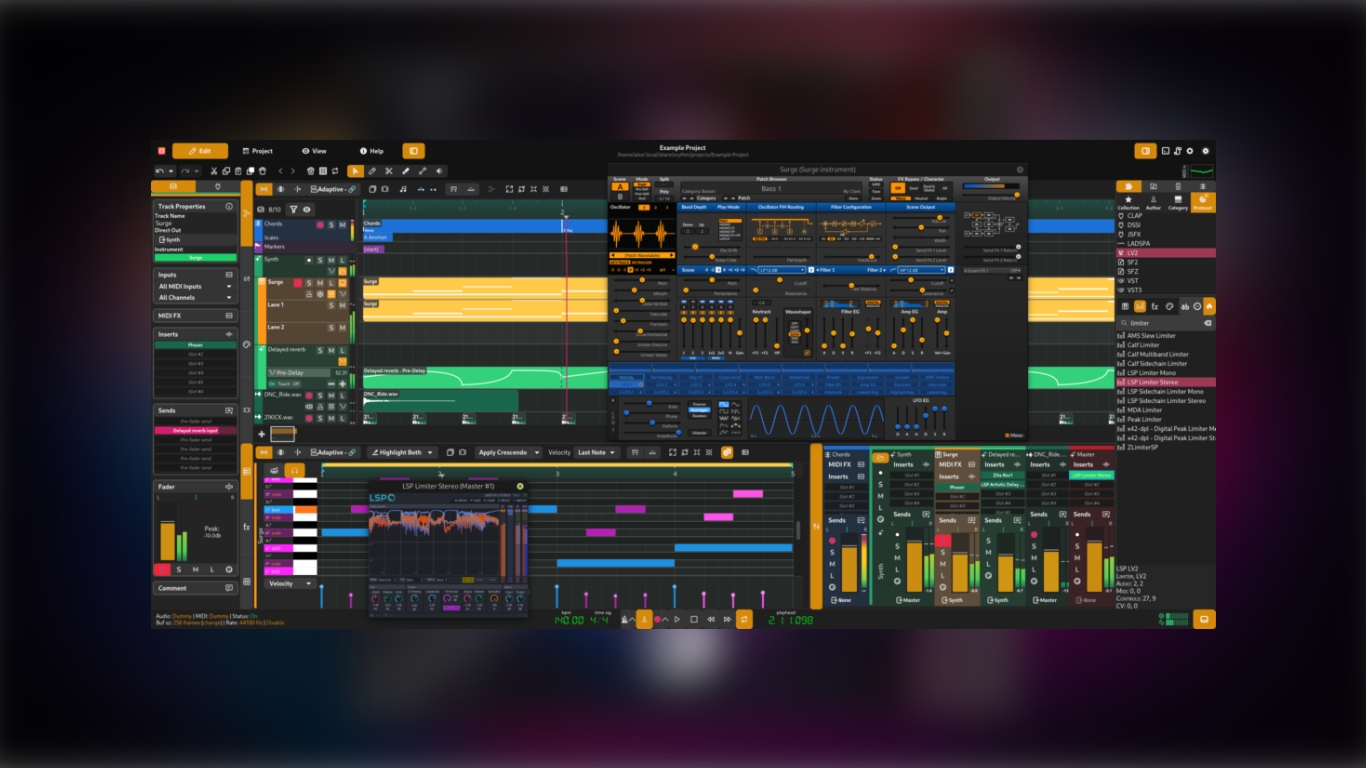Viewport: 1366px width, 768px height.
Task: Clear the limiter search field icon
Action: 1208,323
